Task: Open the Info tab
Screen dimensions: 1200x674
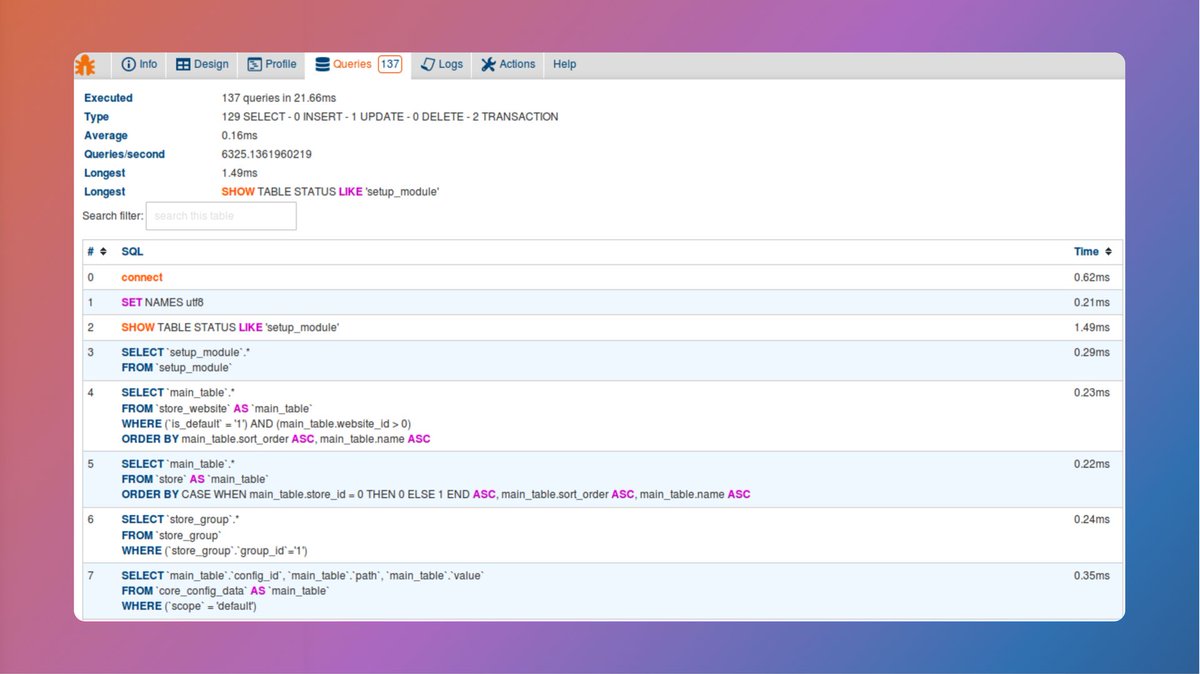Action: click(x=139, y=64)
